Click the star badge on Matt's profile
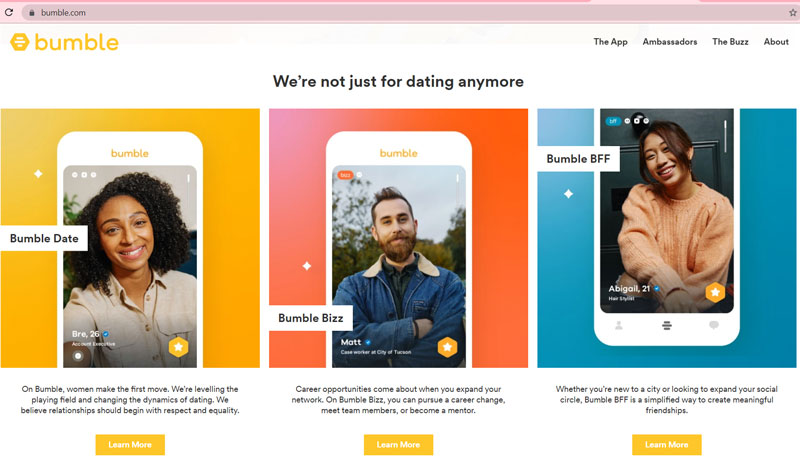Viewport: 800px width, 456px height. point(447,347)
